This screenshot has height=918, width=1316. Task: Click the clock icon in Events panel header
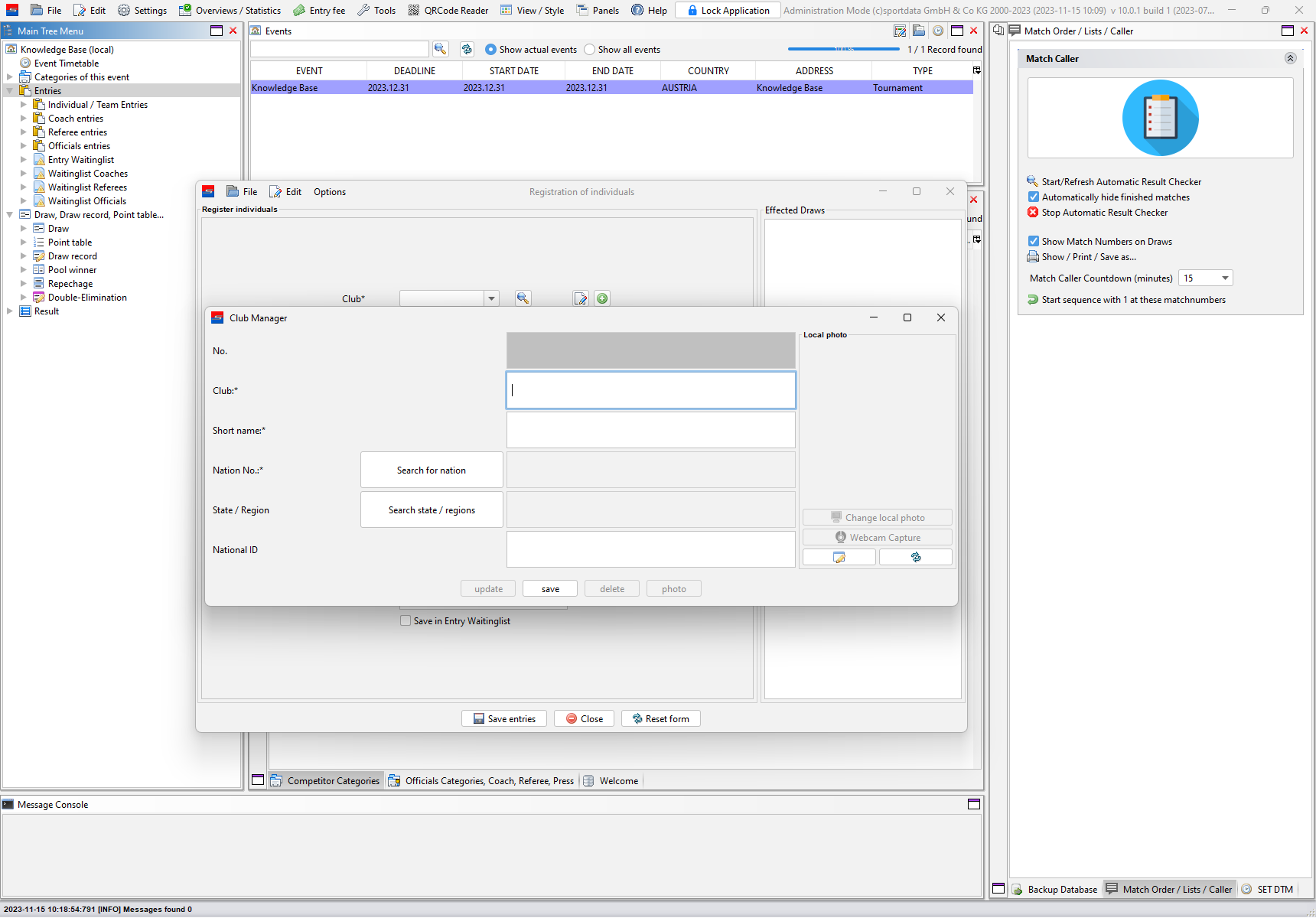click(938, 31)
